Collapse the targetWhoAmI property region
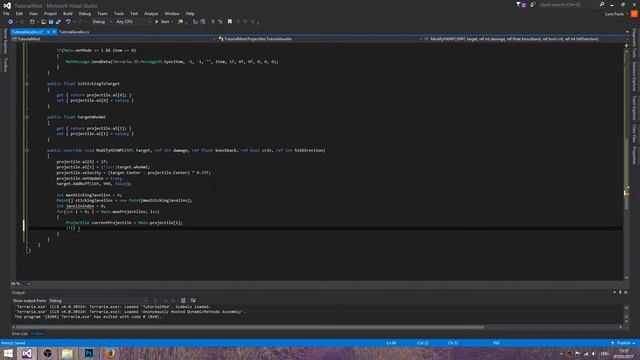Viewport: 640px width, 360px height. point(27,117)
